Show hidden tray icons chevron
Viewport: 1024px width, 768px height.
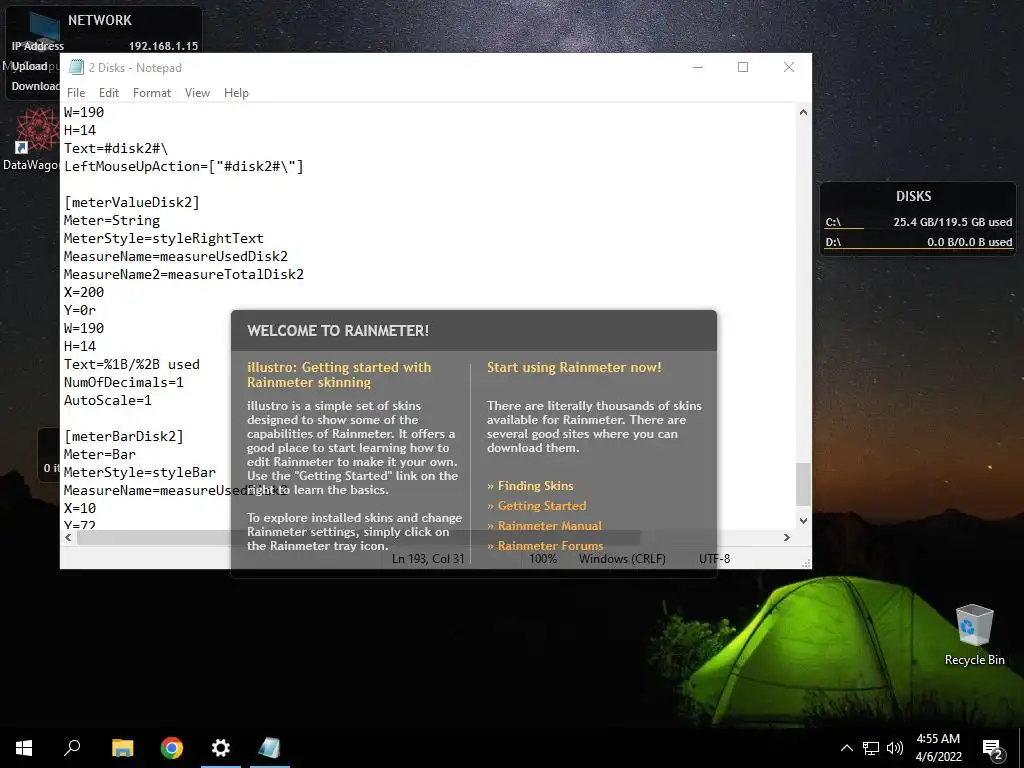tap(846, 748)
